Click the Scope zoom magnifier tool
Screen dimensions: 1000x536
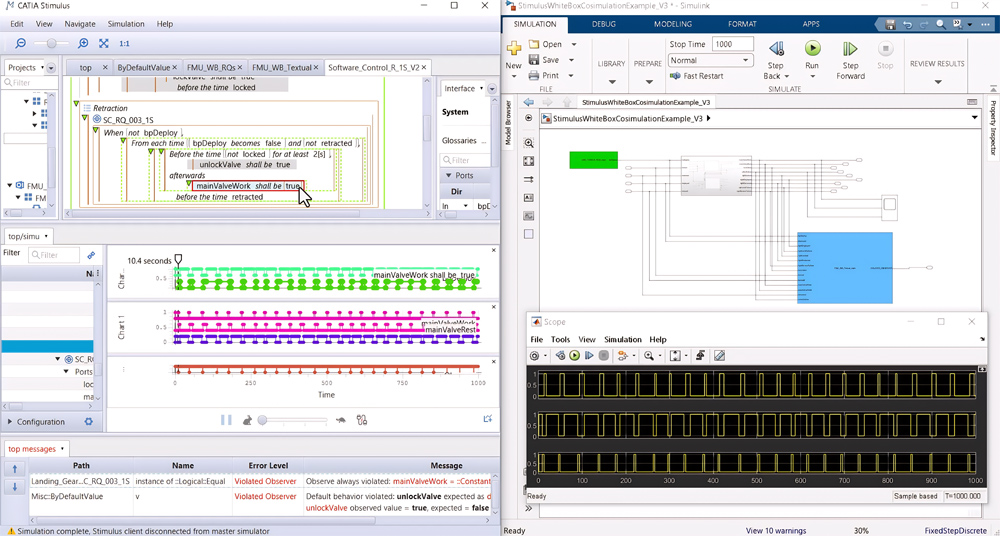click(x=649, y=355)
